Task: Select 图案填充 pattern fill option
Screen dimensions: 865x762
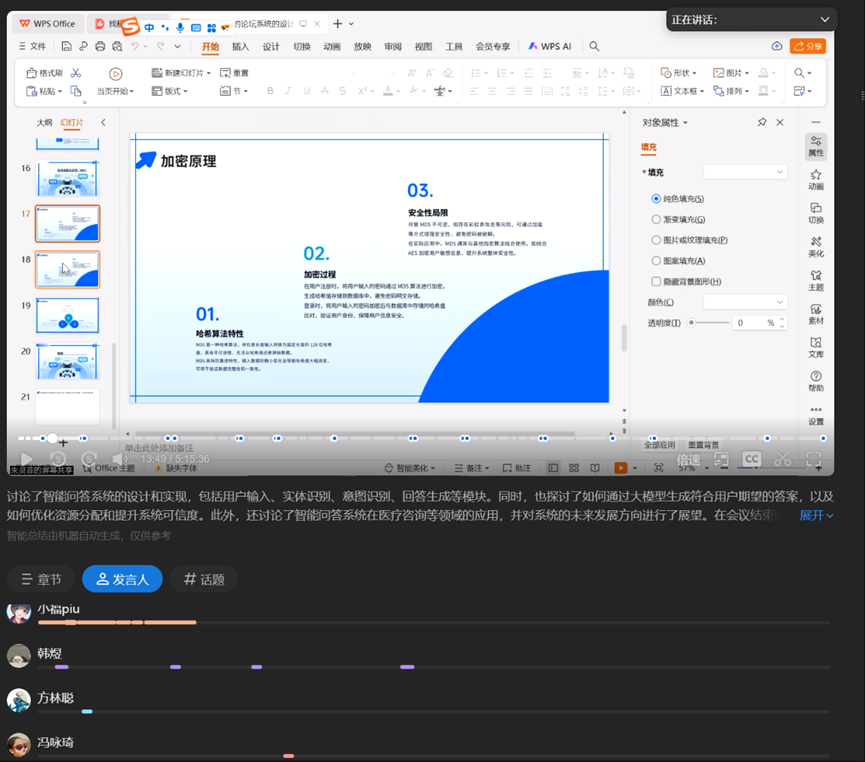Action: pos(656,261)
